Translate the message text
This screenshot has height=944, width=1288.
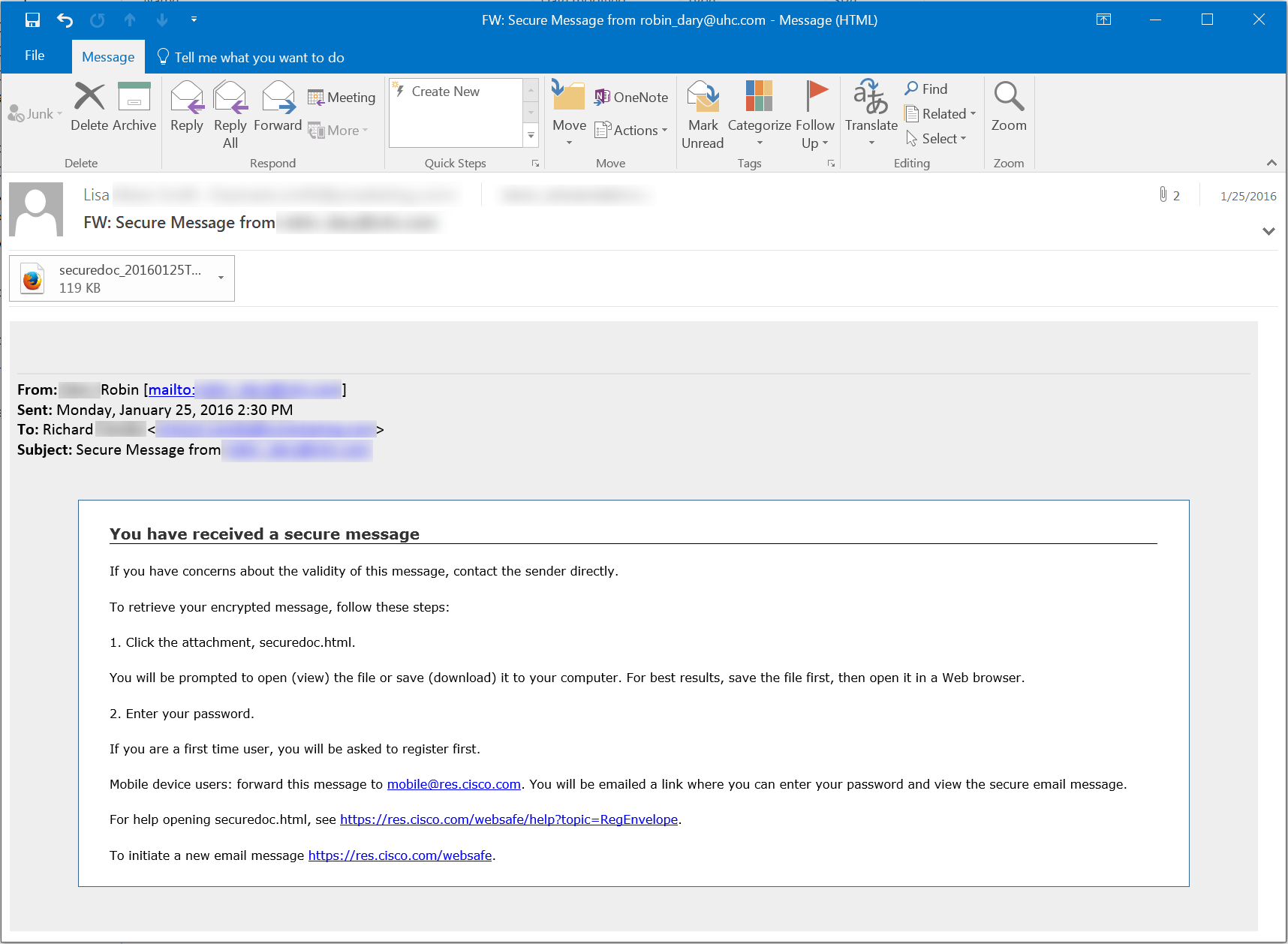pos(870,111)
